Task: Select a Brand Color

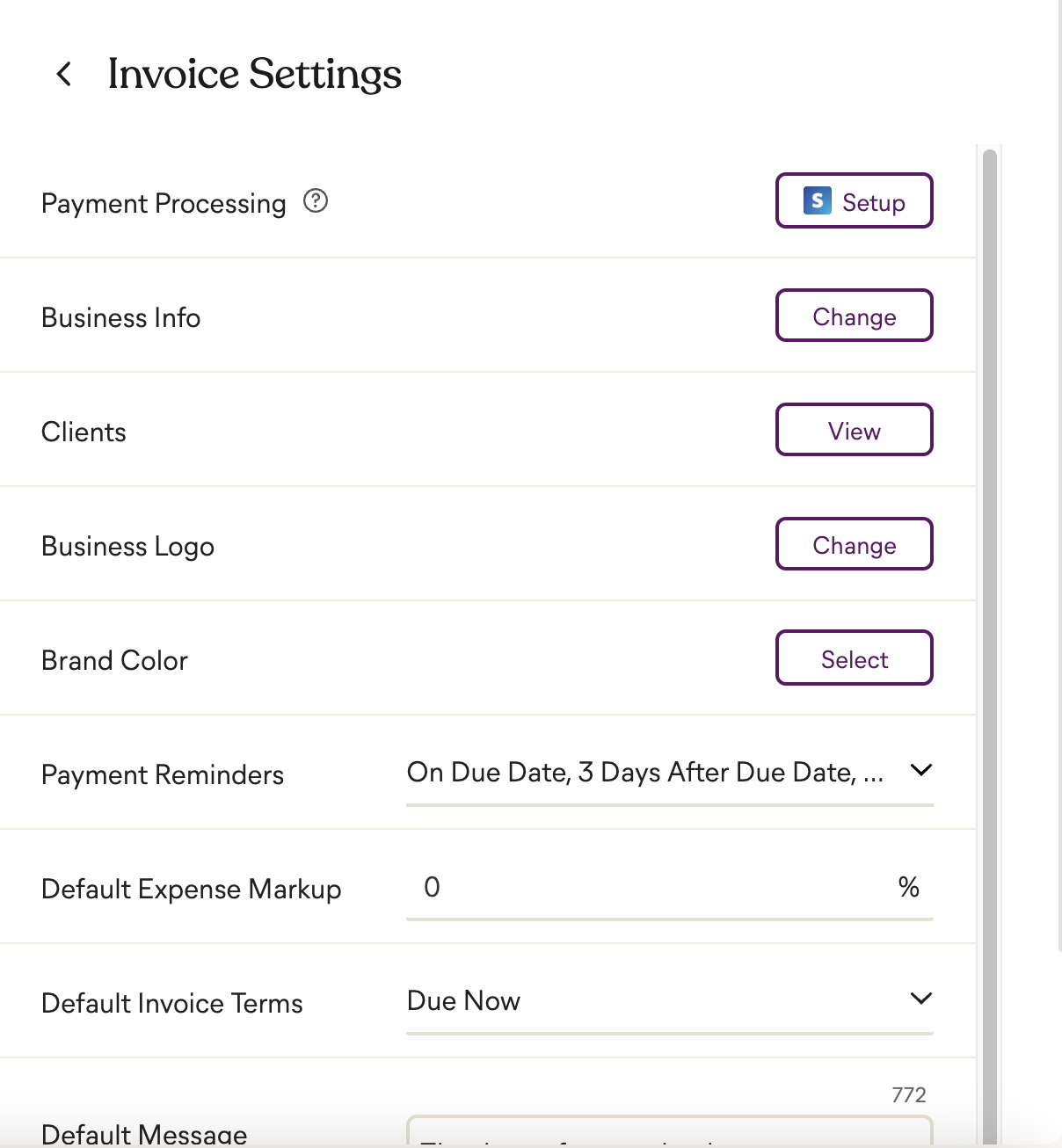Action: coord(854,658)
